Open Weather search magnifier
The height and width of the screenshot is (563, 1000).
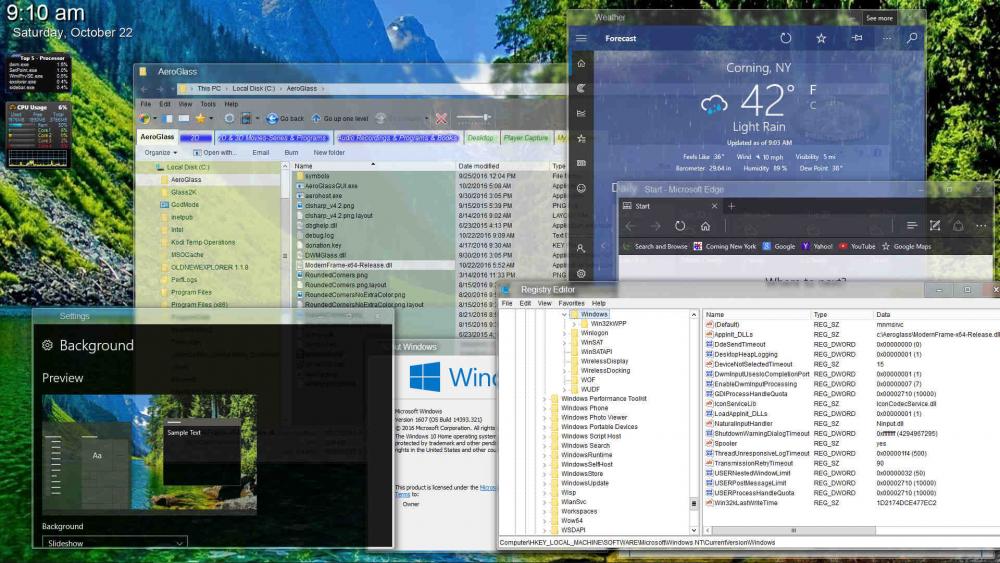911,38
